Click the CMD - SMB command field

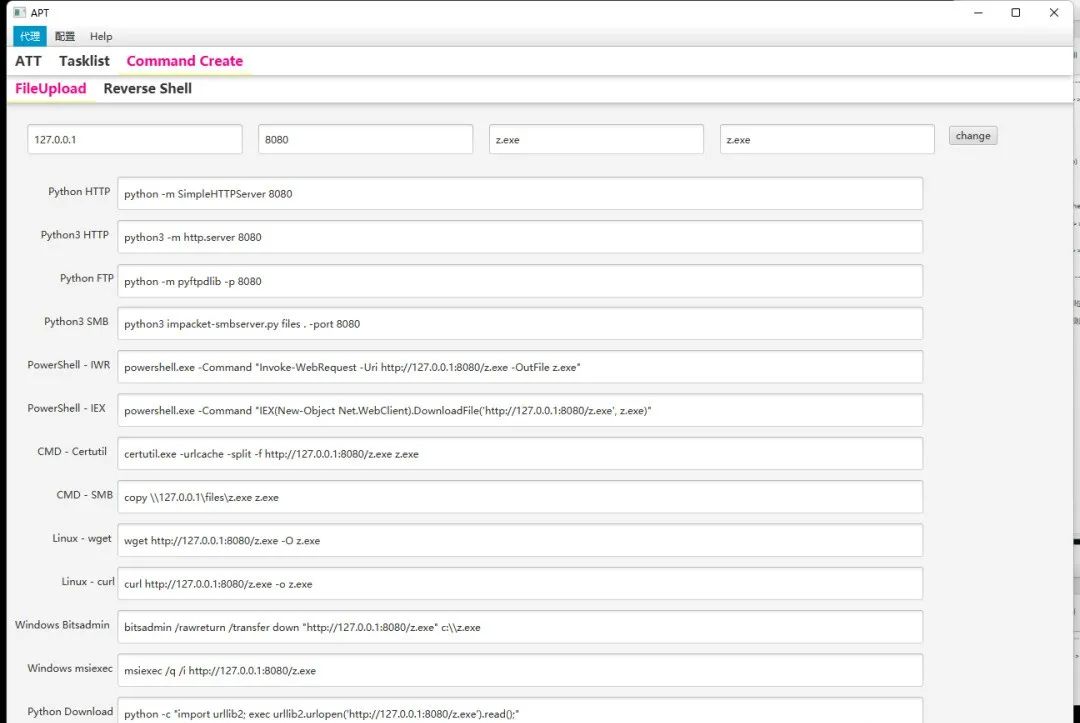(520, 497)
